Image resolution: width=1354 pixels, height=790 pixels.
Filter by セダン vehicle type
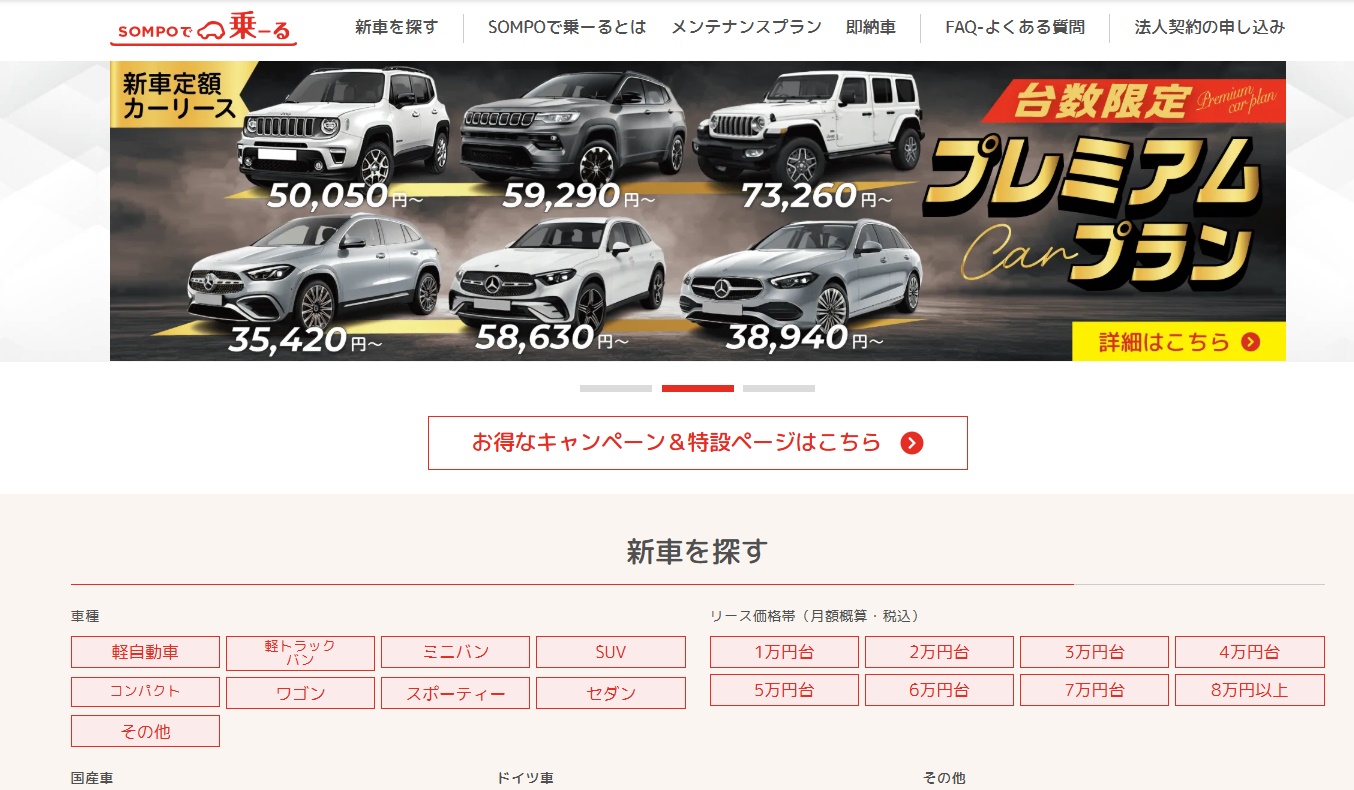point(611,693)
